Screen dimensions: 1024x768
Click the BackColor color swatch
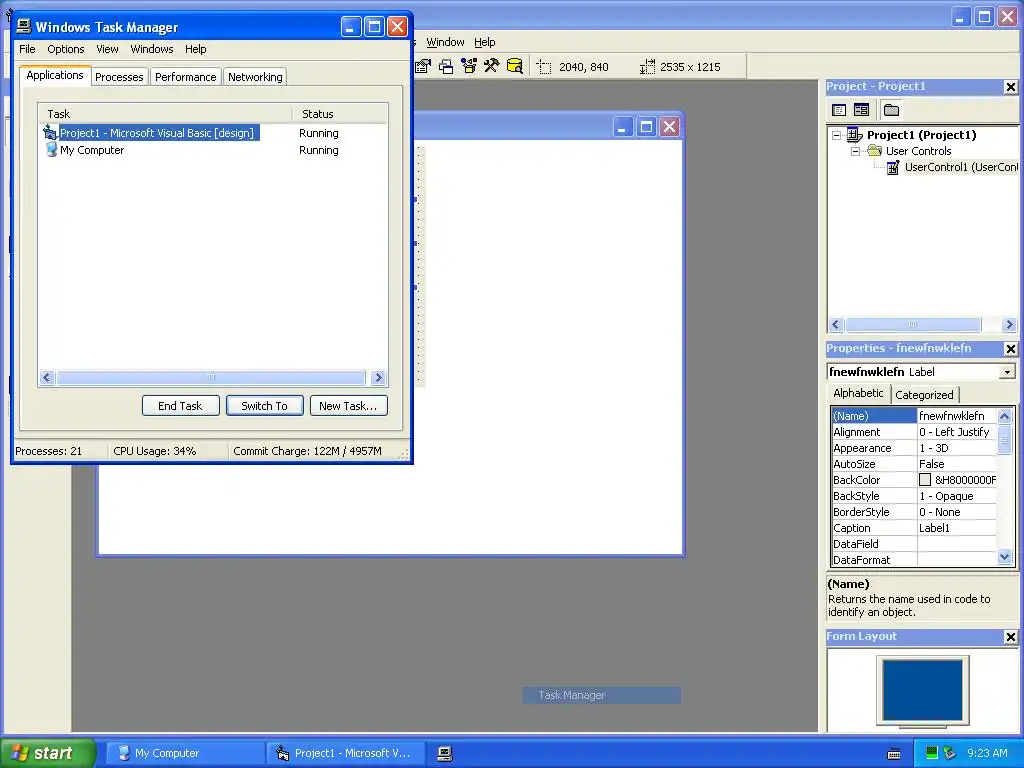(x=925, y=480)
